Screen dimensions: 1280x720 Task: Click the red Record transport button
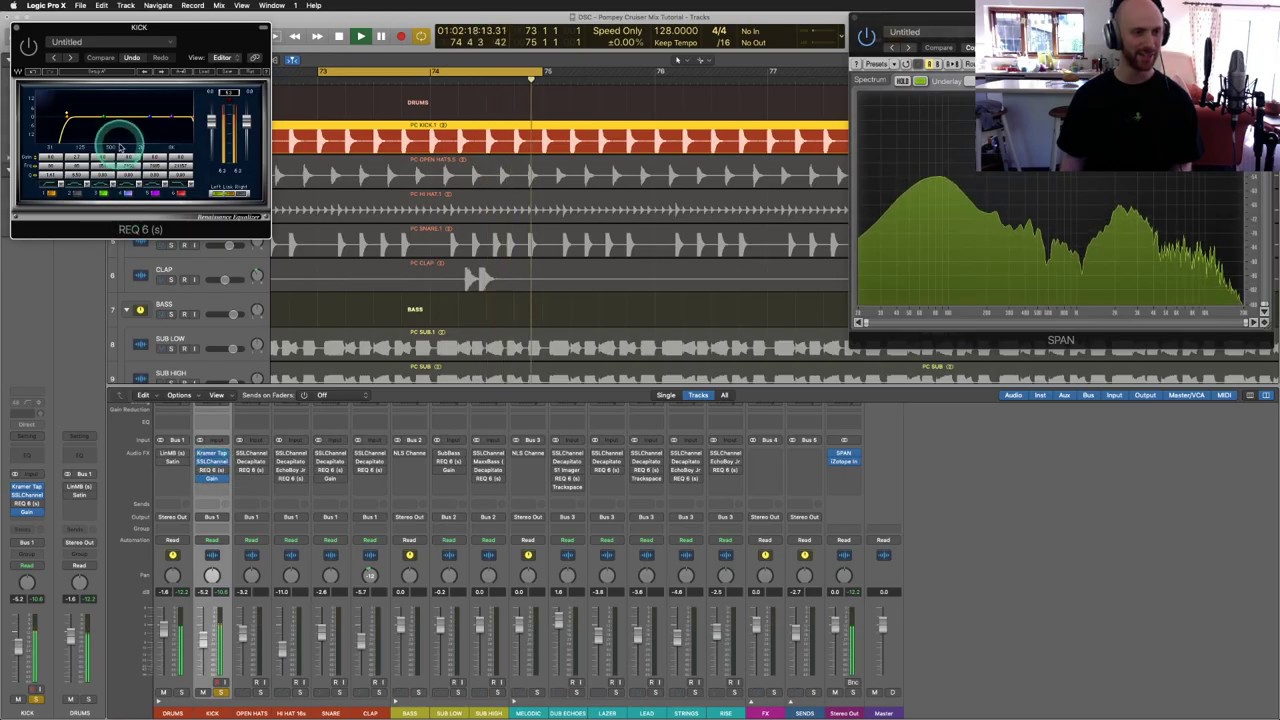coord(401,36)
